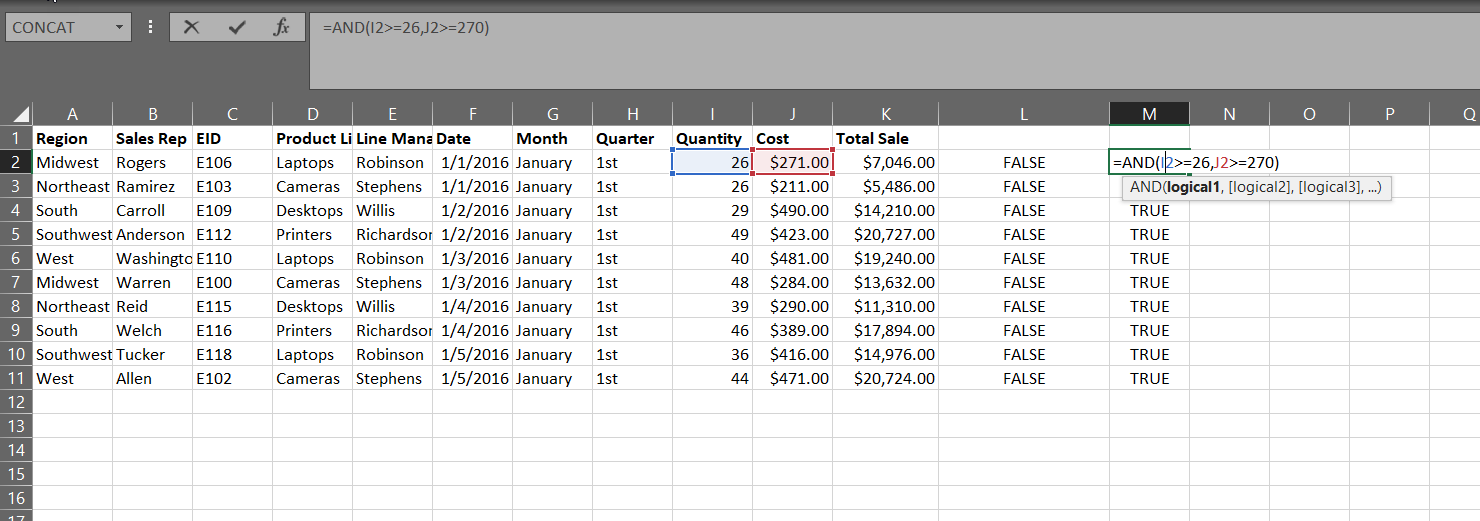
Task: Select total sale $20,724.00
Action: (885, 379)
